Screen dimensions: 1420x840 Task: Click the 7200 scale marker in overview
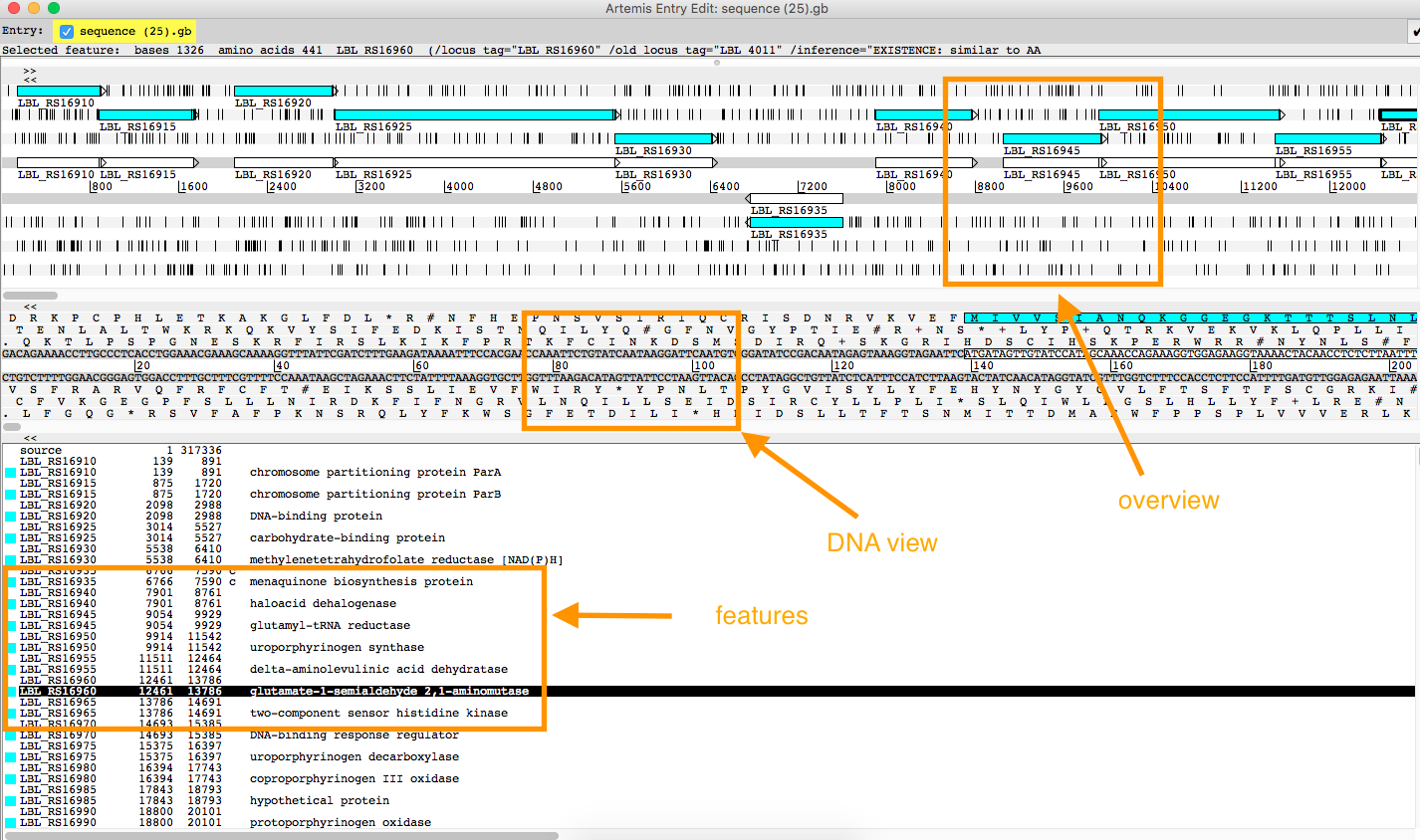(814, 186)
